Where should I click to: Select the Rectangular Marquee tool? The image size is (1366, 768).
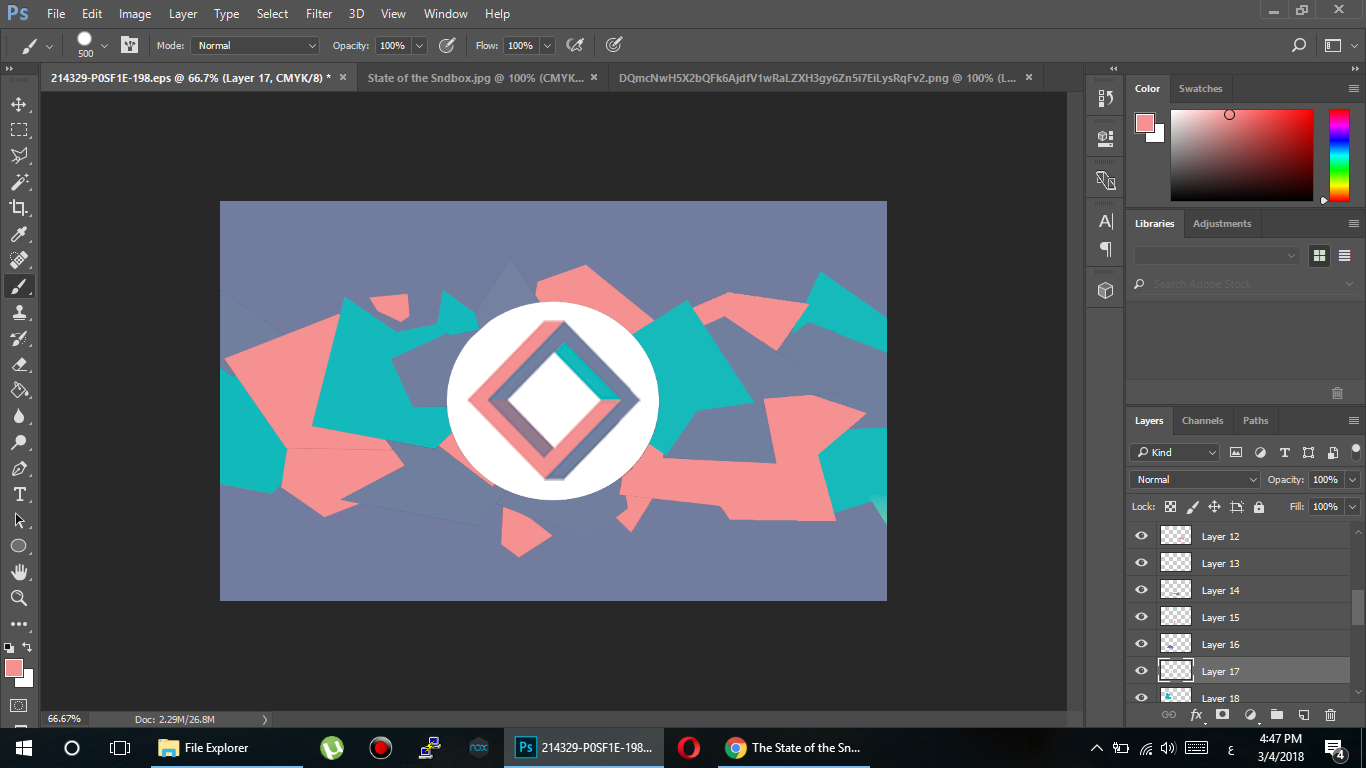[x=20, y=129]
